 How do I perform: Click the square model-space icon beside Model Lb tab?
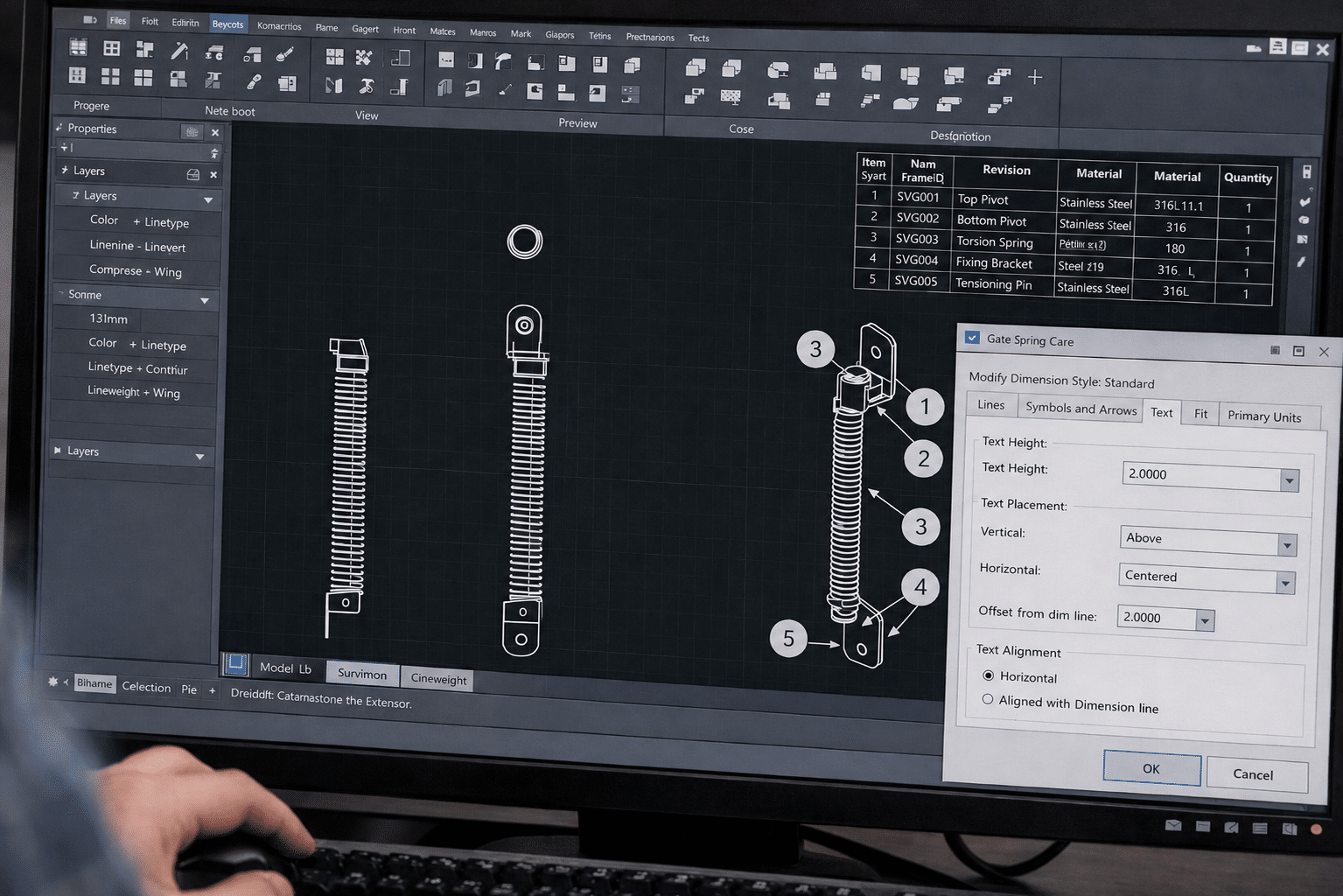(x=235, y=663)
